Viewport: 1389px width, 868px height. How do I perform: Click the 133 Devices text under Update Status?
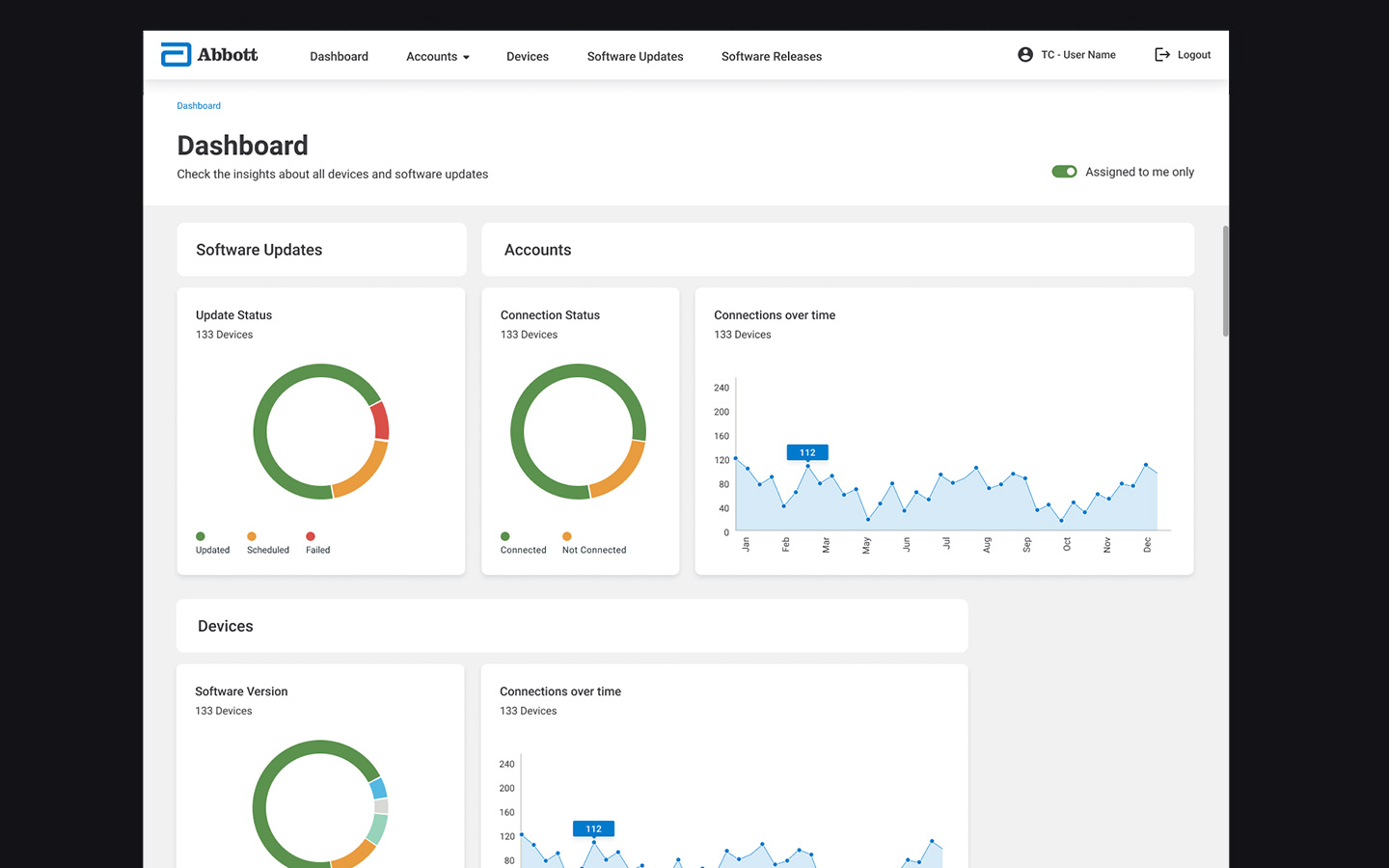(x=225, y=335)
